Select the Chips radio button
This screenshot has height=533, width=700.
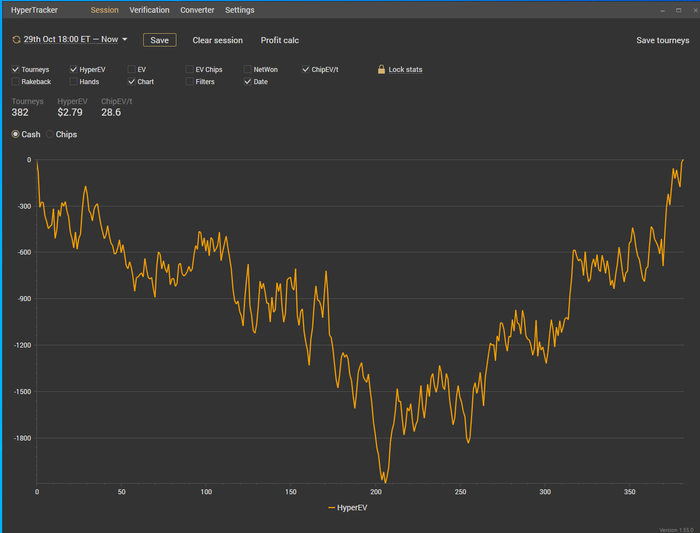[x=50, y=134]
